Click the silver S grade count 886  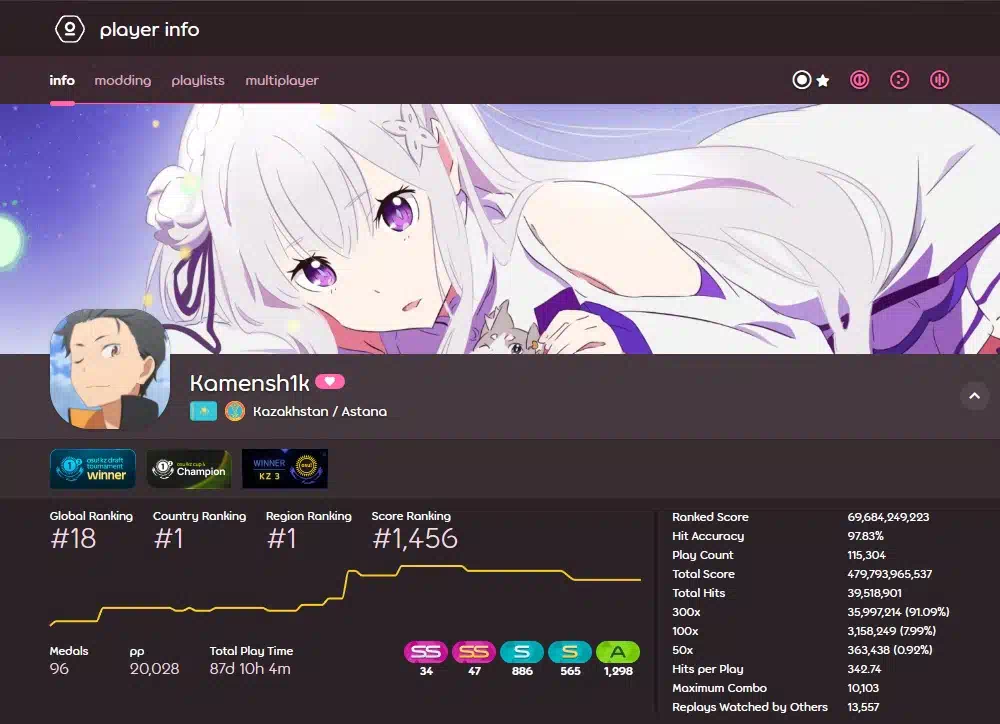pyautogui.click(x=522, y=671)
